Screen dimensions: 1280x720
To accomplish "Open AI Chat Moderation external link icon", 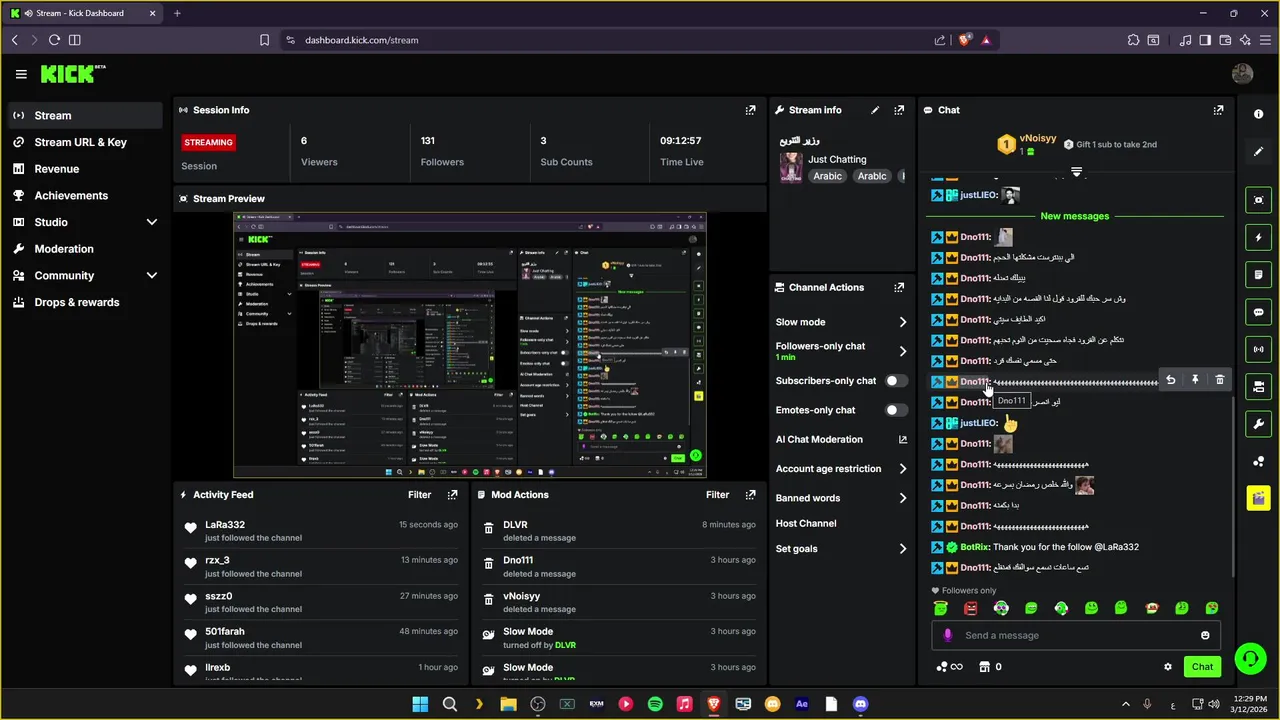I will [903, 439].
